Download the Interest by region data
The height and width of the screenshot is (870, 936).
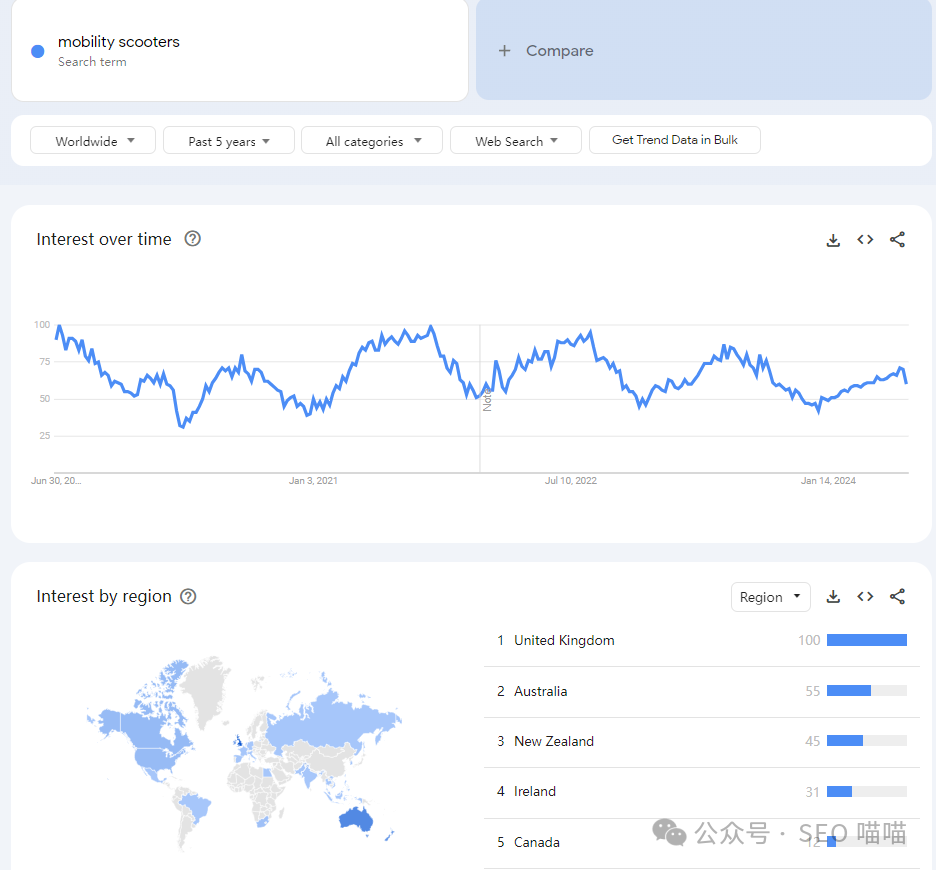(x=833, y=597)
